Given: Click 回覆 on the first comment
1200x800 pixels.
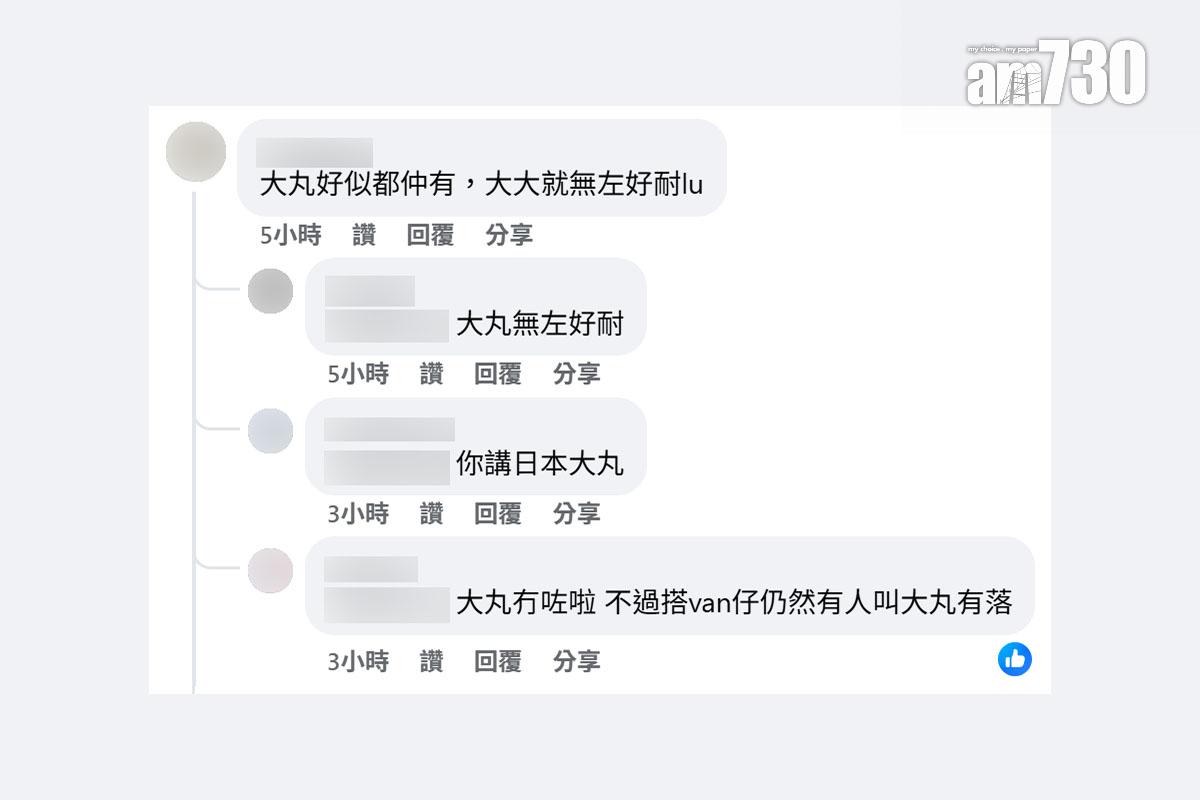Looking at the screenshot, I should tap(432, 235).
